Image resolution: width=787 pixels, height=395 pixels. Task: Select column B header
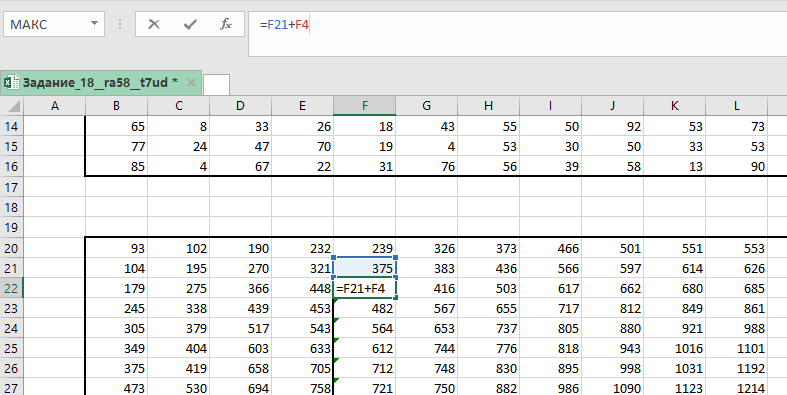[x=116, y=106]
